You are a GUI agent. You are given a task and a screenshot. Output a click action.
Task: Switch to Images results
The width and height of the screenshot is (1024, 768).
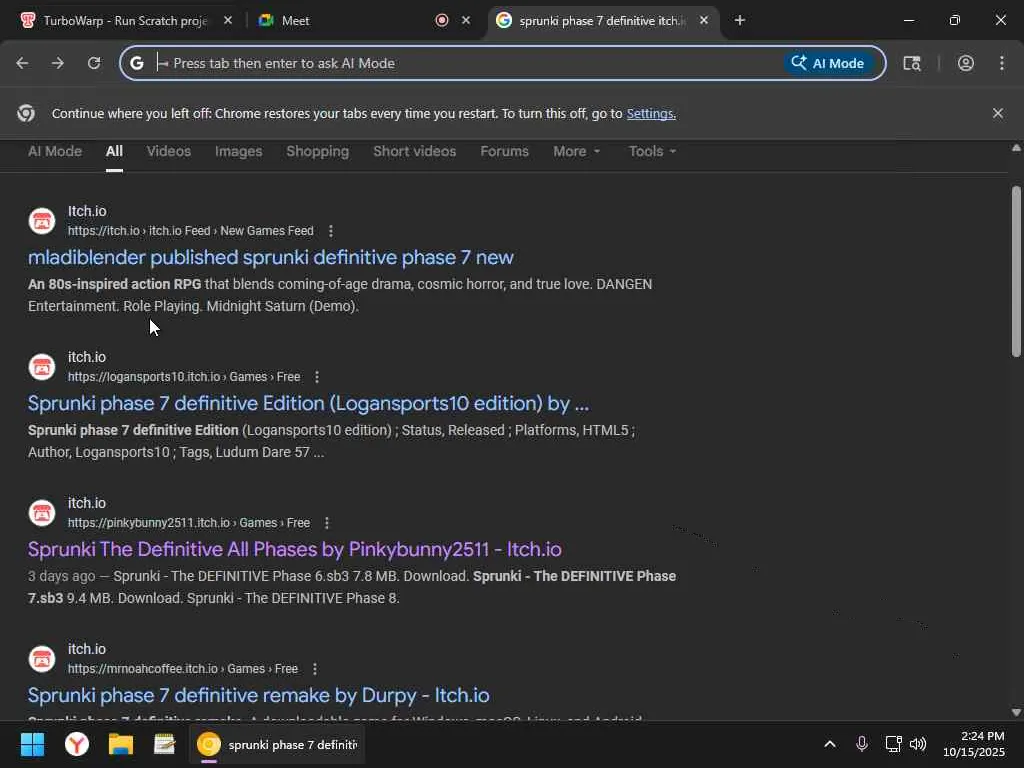point(238,152)
